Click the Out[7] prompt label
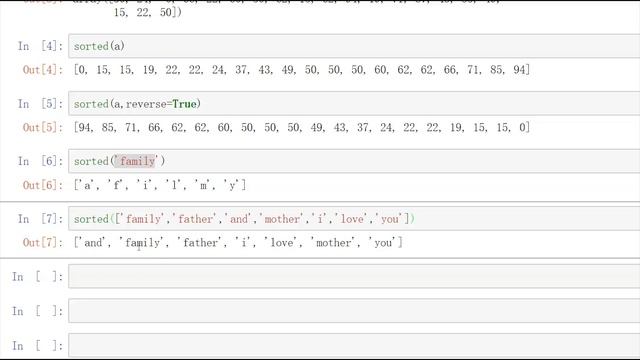 click(43, 243)
